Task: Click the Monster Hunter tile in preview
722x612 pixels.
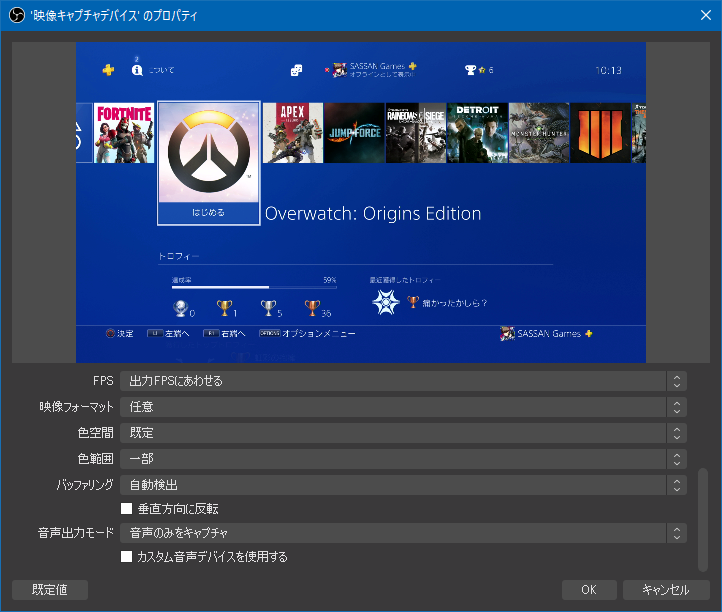Action: 539,133
